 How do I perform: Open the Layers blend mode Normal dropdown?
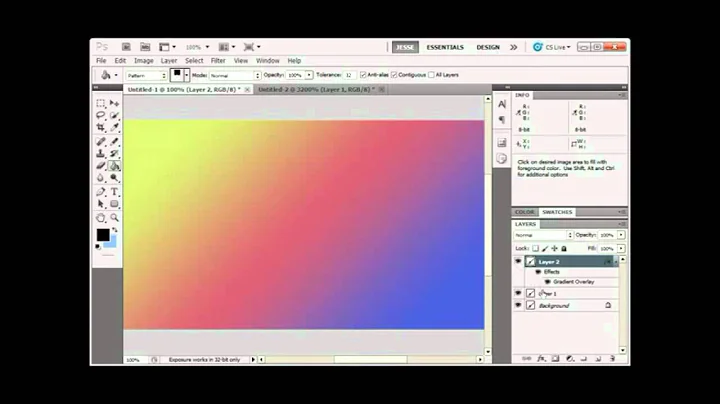point(543,235)
